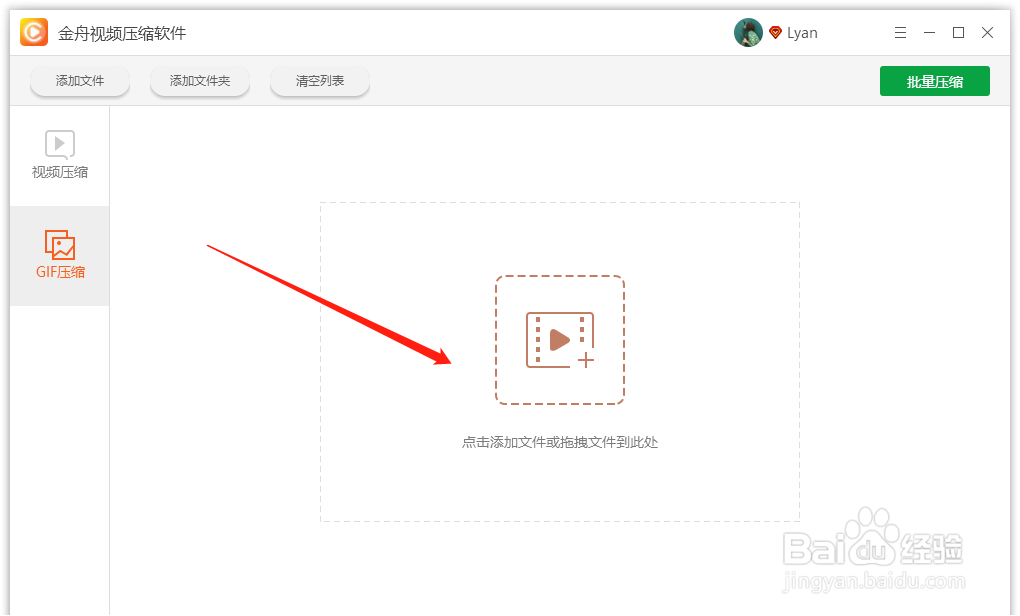Click the Lyan username label
This screenshot has width=1020, height=616.
802,33
